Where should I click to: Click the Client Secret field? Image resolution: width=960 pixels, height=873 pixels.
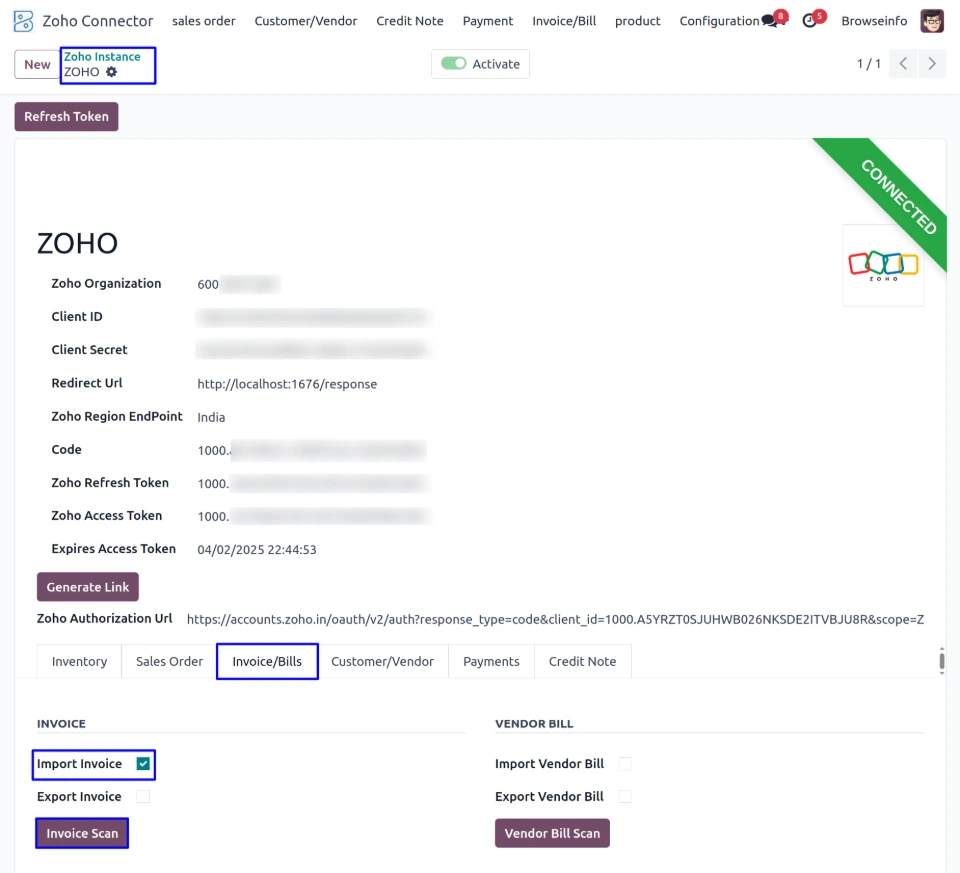point(312,350)
